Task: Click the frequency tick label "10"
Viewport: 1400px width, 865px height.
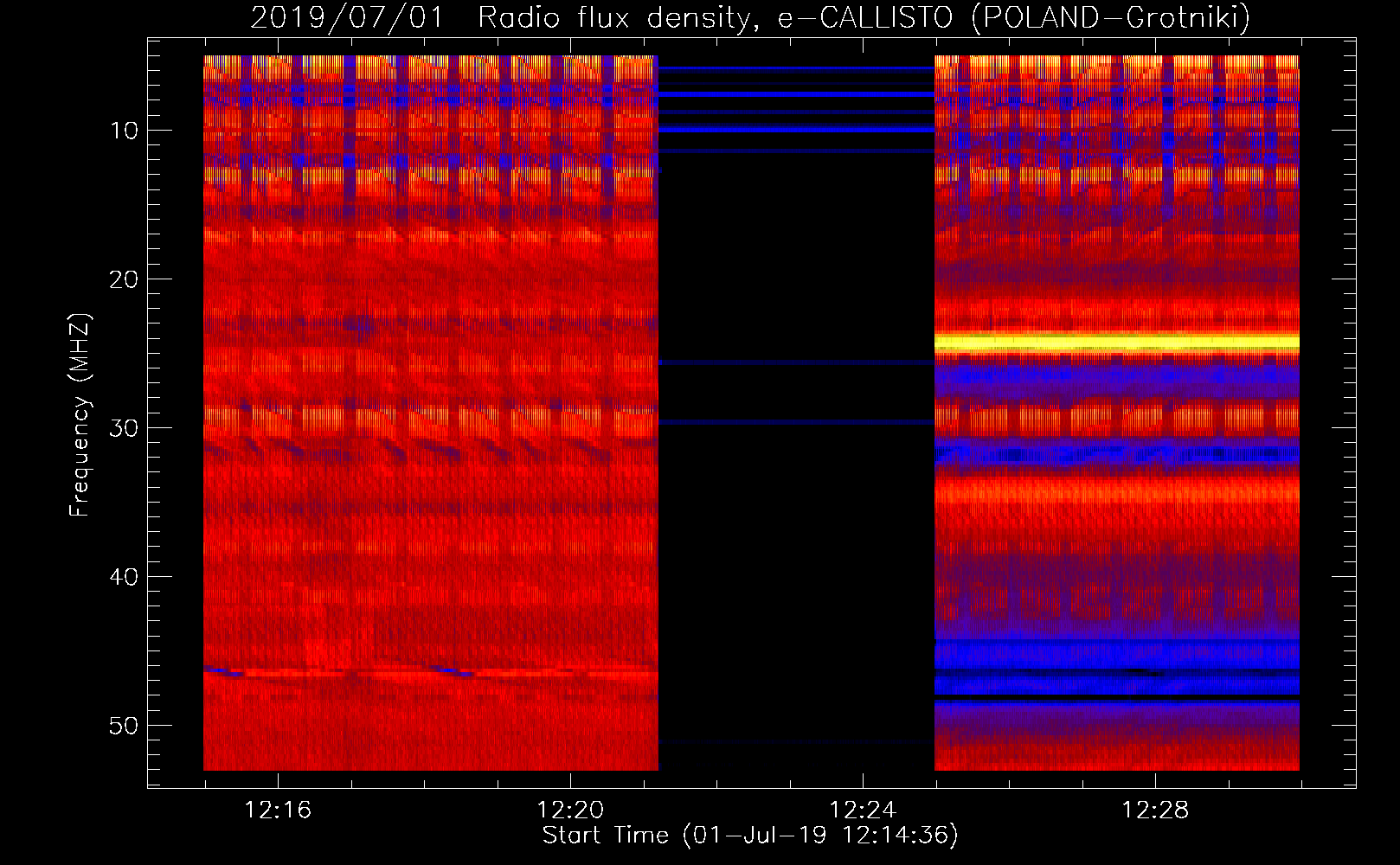Action: click(x=125, y=131)
